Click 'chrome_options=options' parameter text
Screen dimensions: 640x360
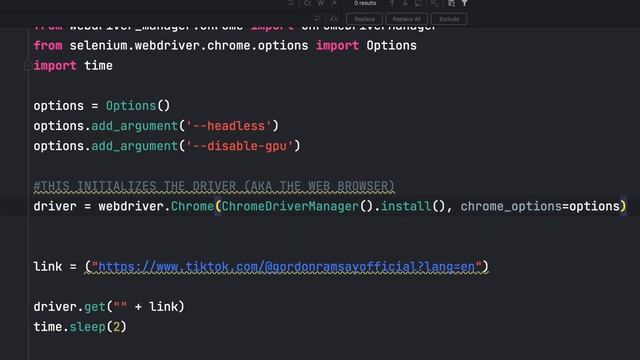pos(540,207)
